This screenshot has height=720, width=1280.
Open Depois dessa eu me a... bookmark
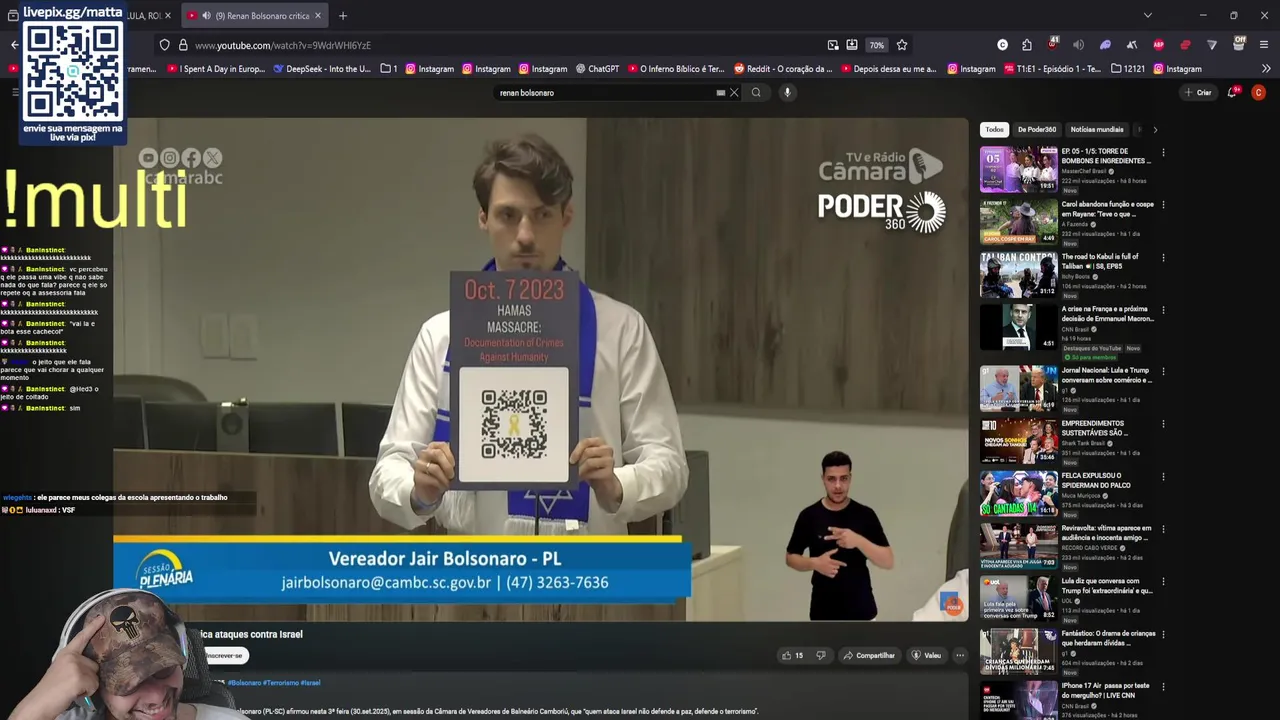pyautogui.click(x=888, y=69)
